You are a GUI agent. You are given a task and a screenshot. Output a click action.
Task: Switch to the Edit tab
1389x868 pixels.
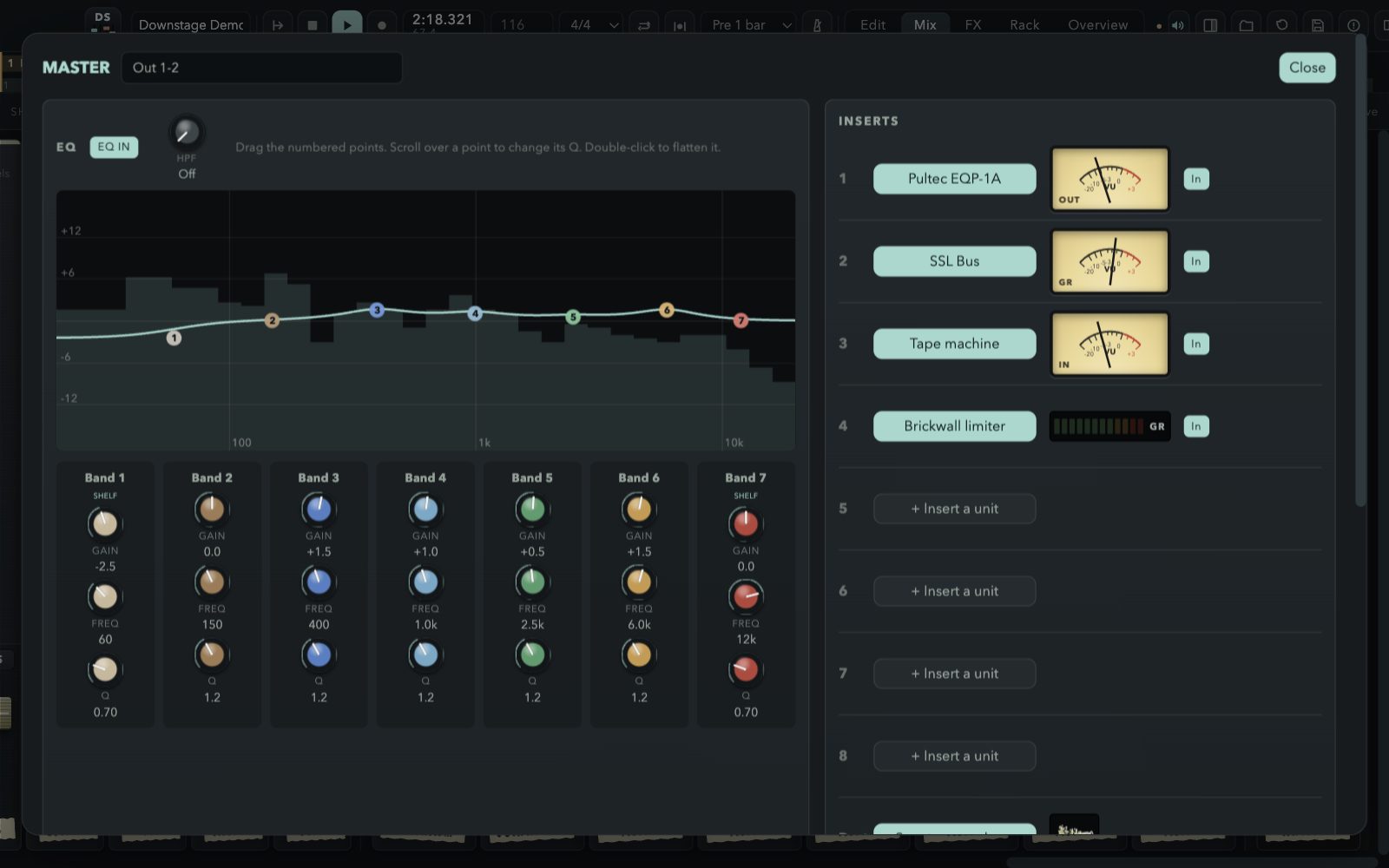click(872, 25)
